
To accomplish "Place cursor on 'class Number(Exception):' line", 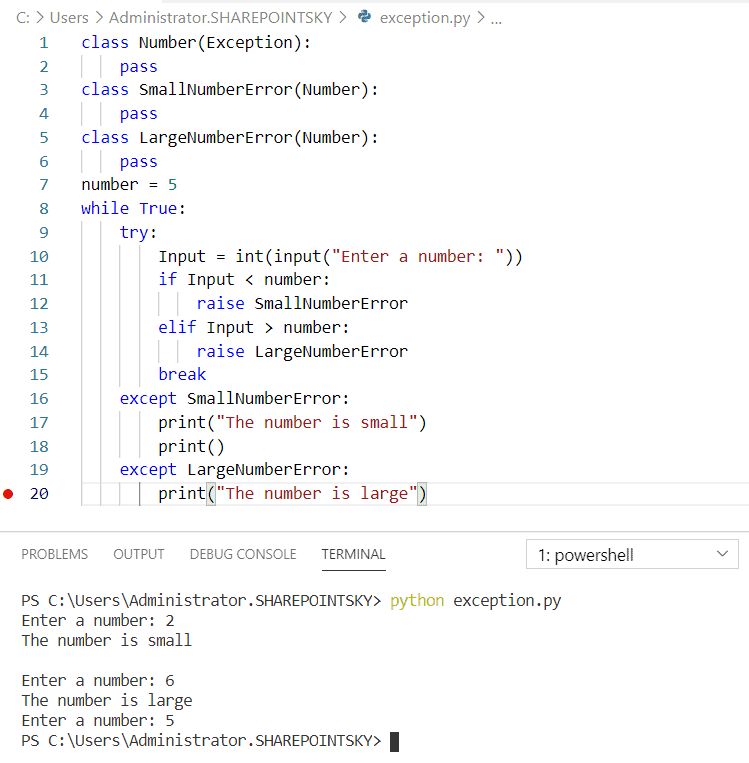I will 196,43.
